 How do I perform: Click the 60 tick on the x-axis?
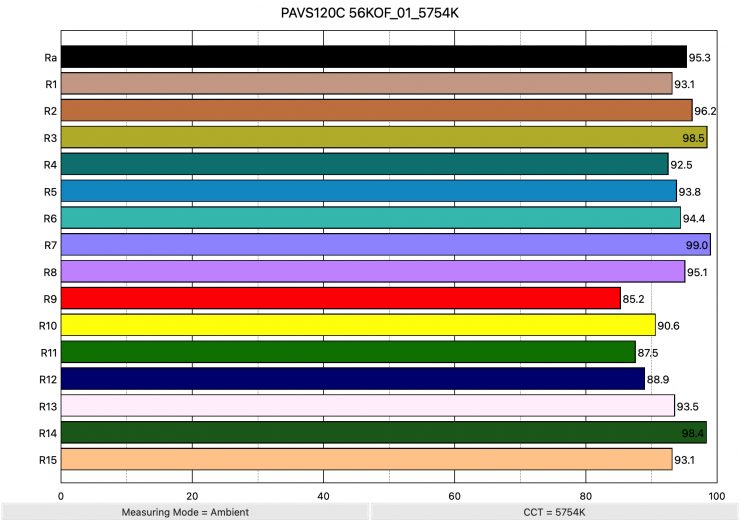pyautogui.click(x=454, y=495)
